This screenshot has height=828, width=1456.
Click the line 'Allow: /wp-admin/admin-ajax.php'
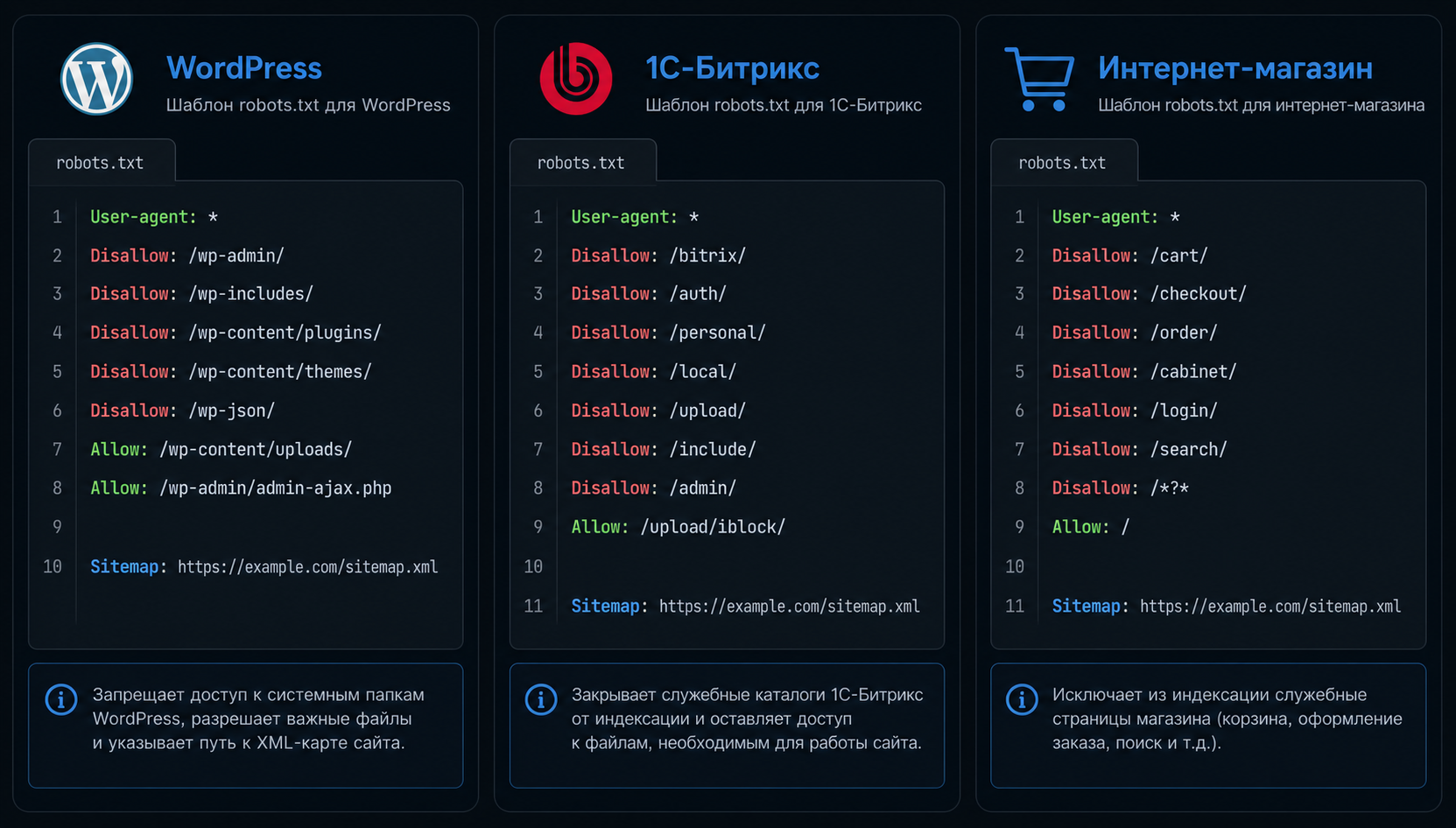pos(241,488)
